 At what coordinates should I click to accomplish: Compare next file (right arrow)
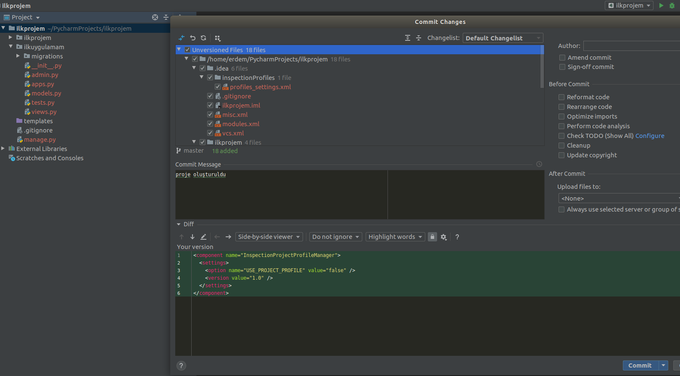coord(228,237)
